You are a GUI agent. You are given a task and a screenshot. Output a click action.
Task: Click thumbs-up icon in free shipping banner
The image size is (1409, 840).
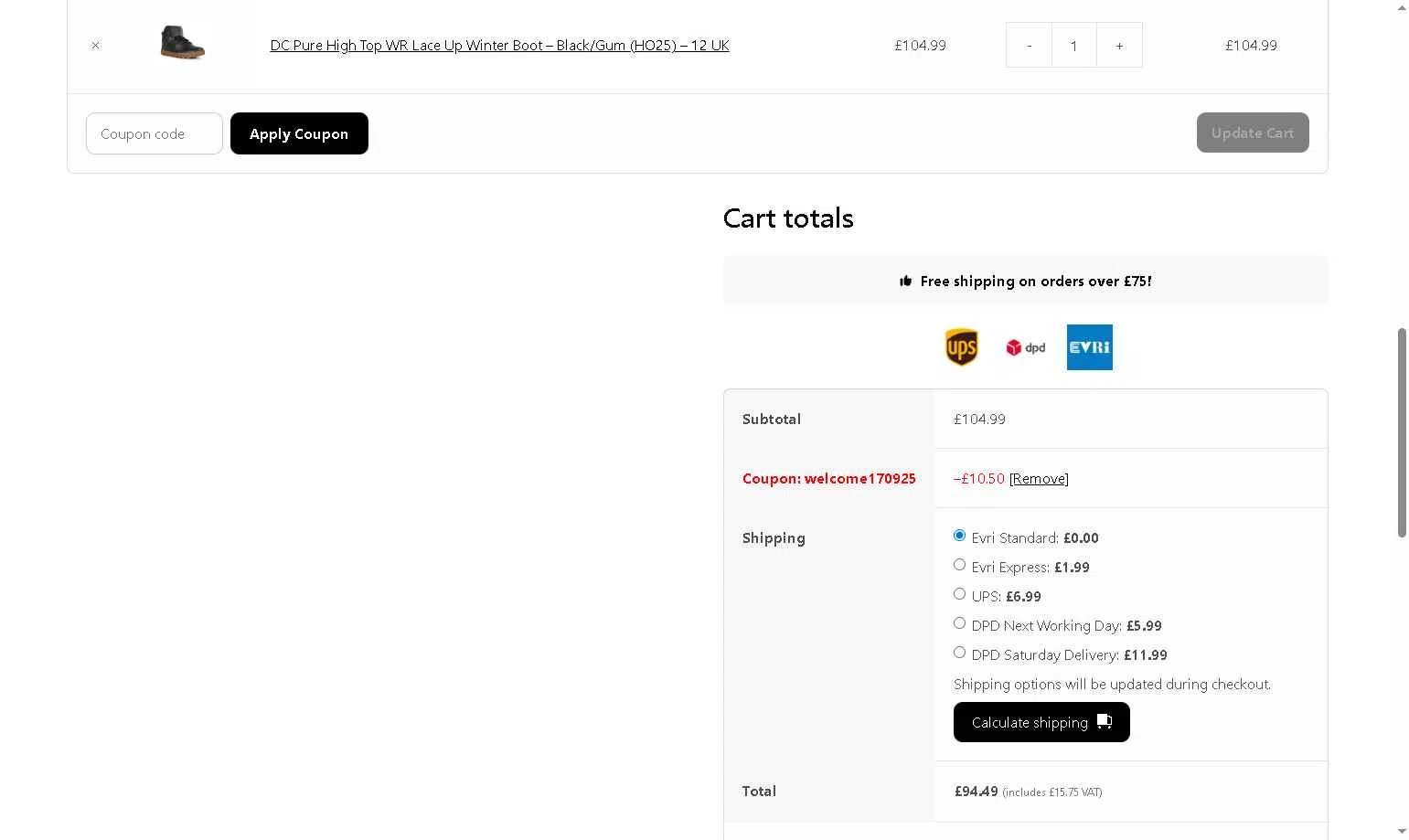click(x=905, y=281)
